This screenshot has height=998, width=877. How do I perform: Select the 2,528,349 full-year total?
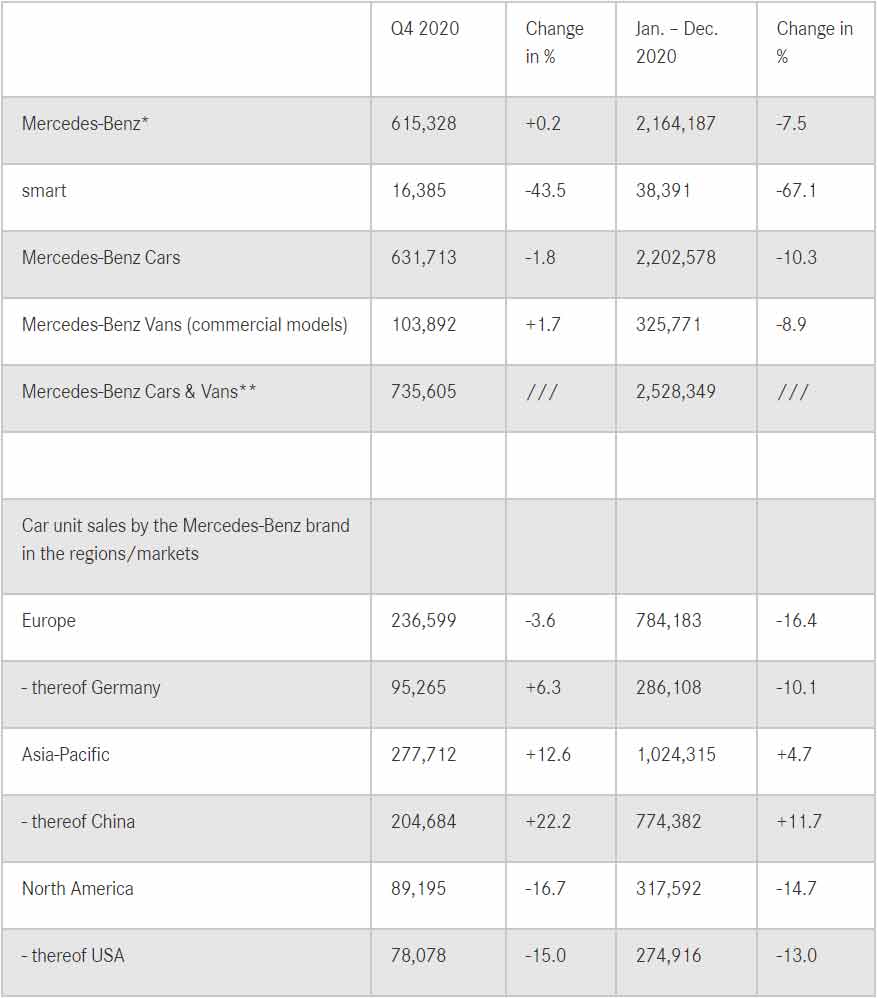[676, 391]
